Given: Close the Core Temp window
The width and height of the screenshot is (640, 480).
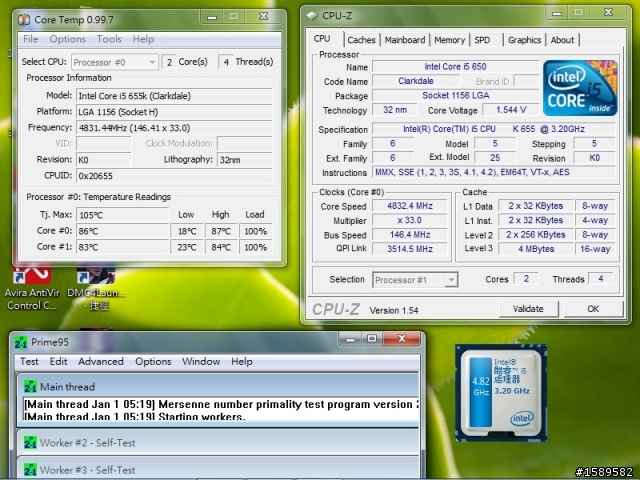Looking at the screenshot, I should (x=264, y=16).
